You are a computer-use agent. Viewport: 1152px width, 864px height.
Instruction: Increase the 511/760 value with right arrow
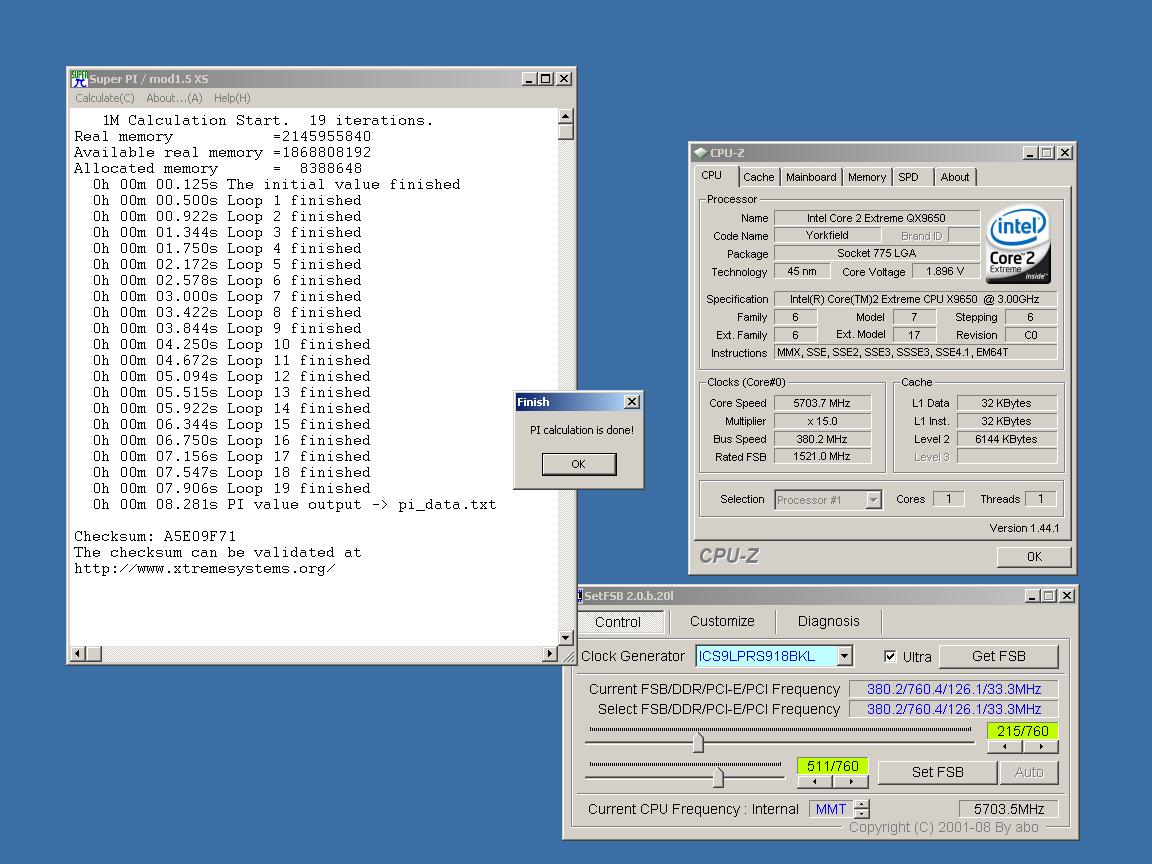pos(851,782)
